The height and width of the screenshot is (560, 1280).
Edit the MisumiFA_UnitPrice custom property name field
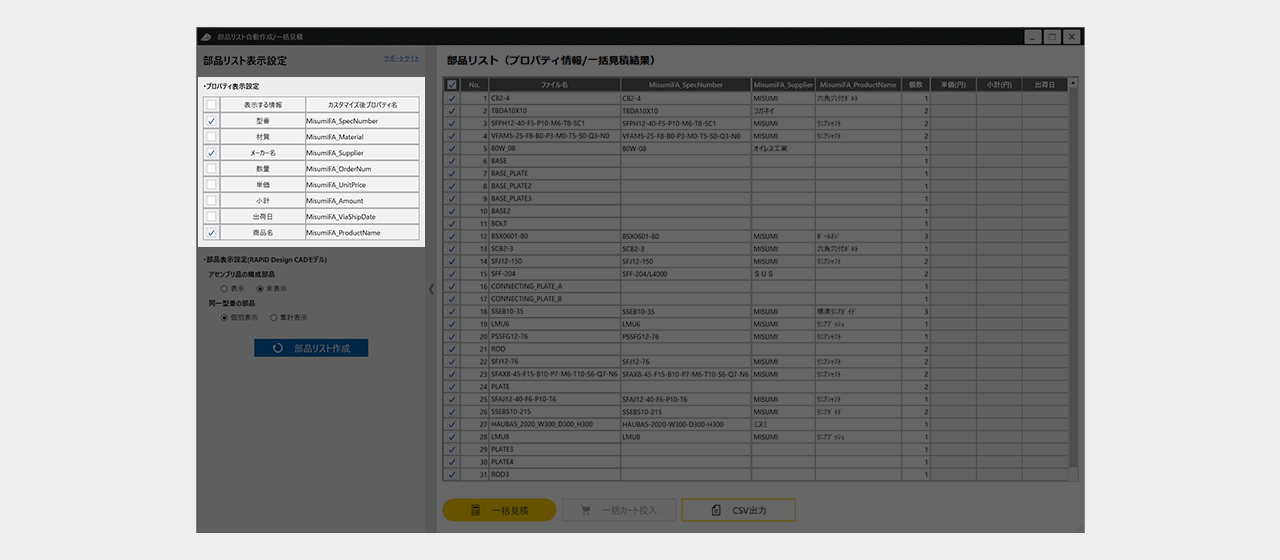click(x=362, y=185)
